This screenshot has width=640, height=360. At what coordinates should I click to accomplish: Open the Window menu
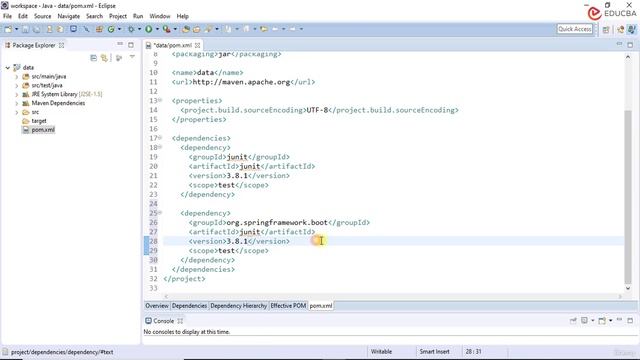[x=160, y=16]
